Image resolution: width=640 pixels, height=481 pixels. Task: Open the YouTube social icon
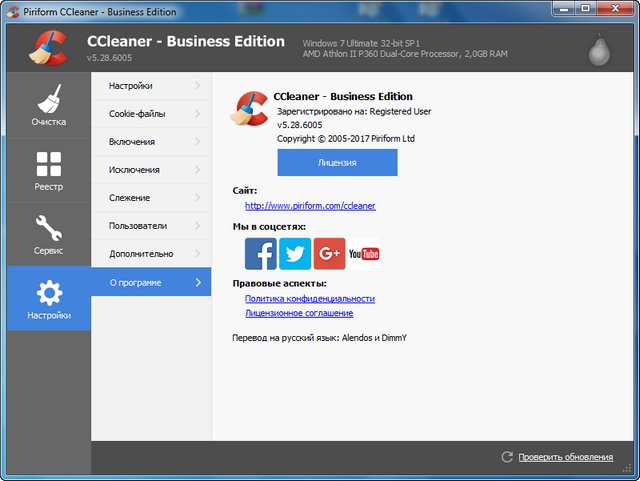(364, 254)
